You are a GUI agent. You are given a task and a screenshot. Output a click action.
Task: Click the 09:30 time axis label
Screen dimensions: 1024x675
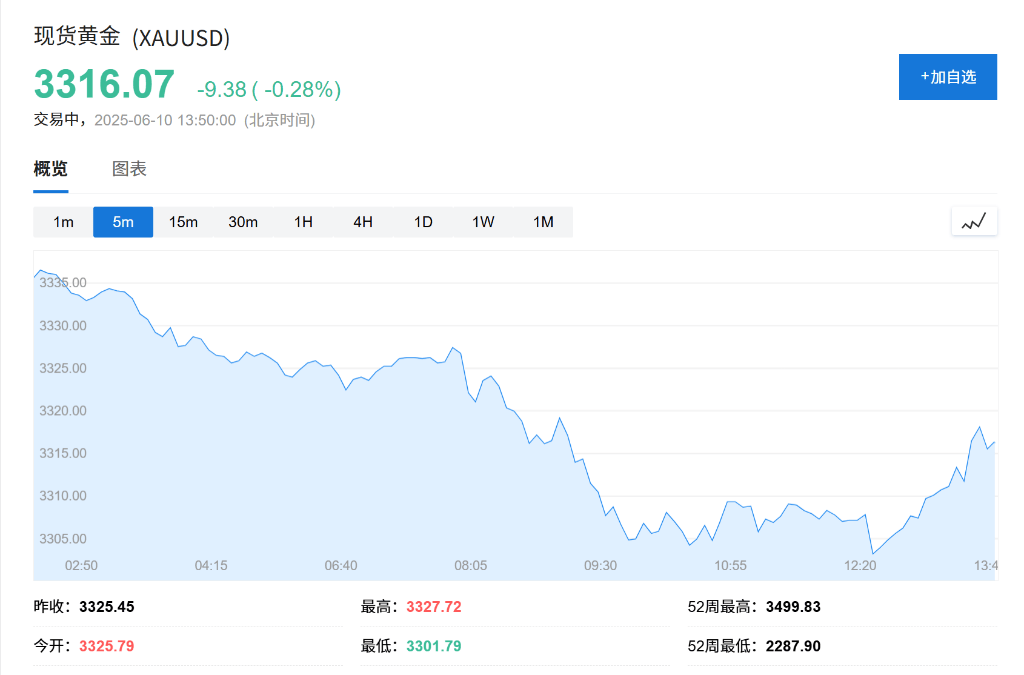point(600,565)
